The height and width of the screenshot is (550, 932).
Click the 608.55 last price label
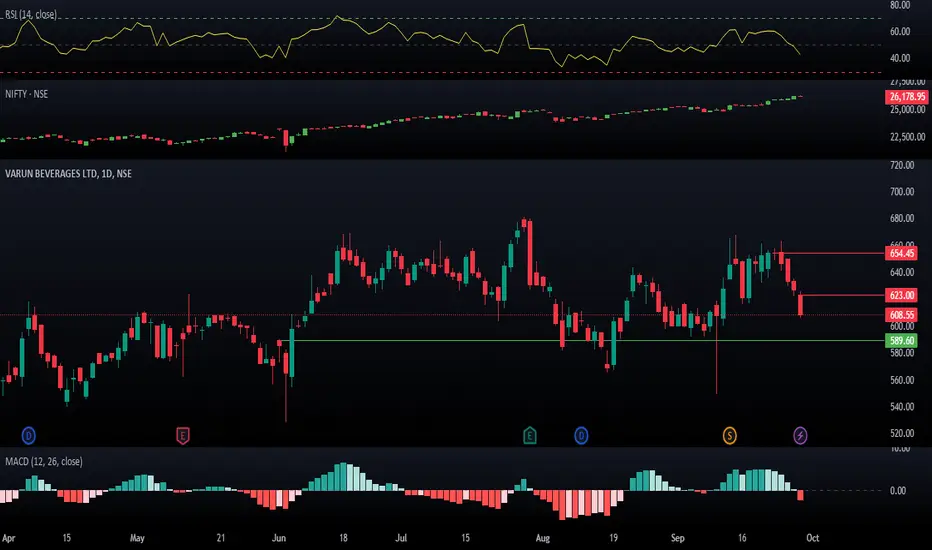[x=902, y=315]
